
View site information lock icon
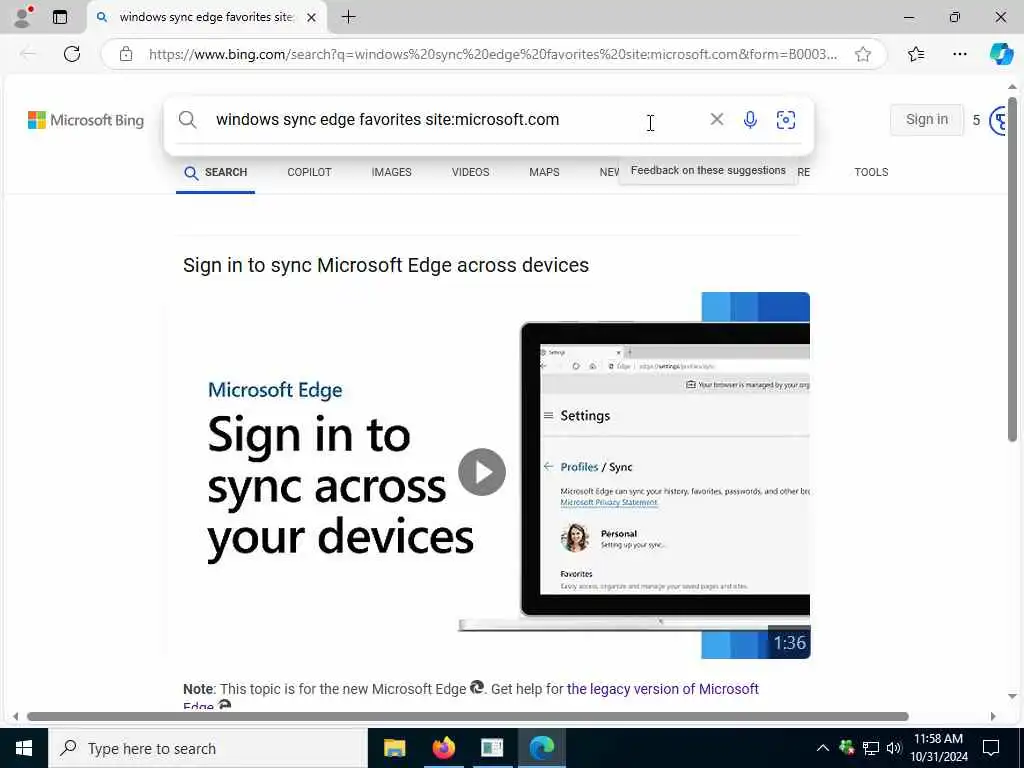(x=126, y=54)
